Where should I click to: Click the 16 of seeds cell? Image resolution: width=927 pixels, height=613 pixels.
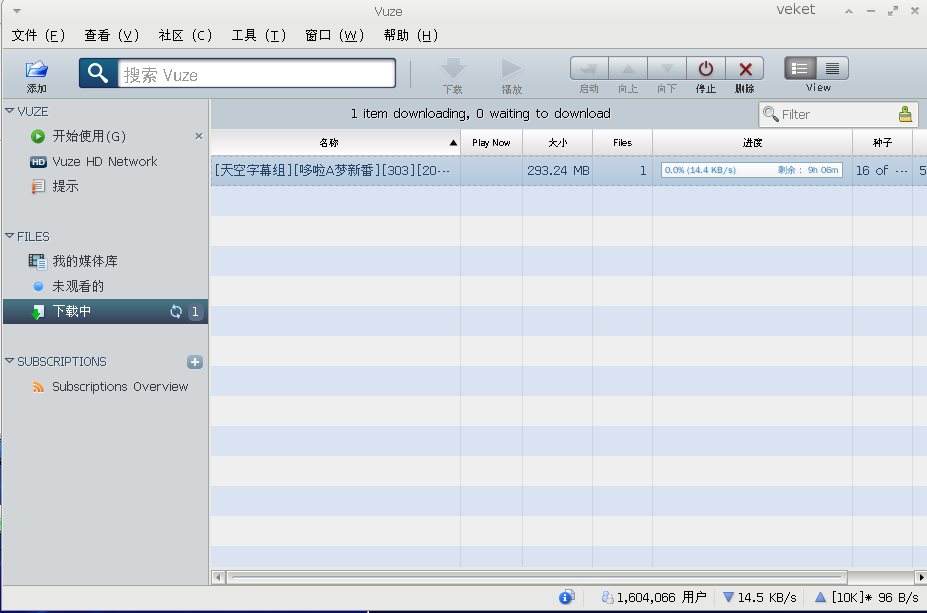click(881, 170)
